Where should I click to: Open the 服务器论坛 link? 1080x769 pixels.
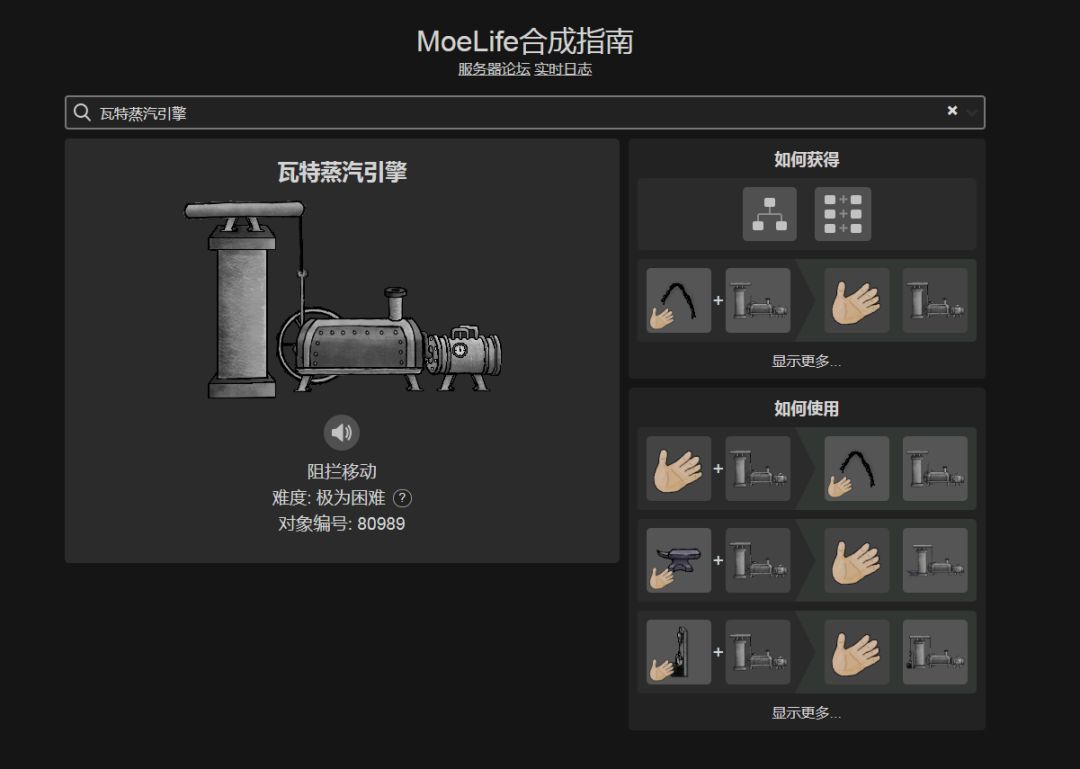tap(494, 69)
